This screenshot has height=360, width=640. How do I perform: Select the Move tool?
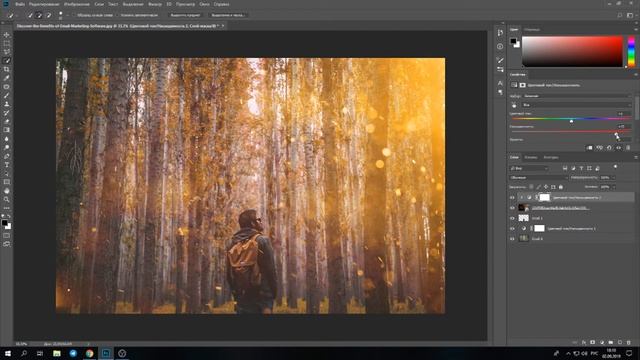[x=7, y=35]
